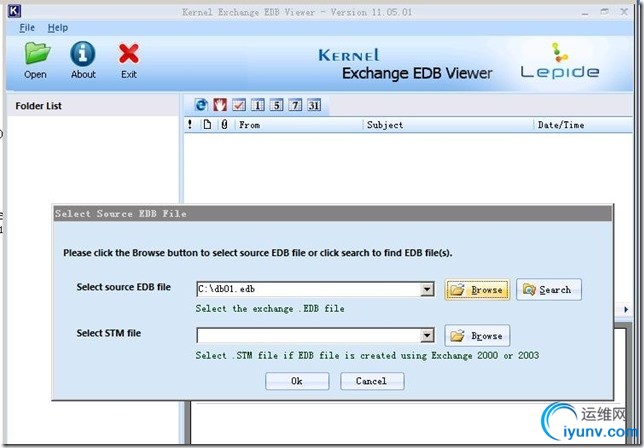Sort messages by Subject column
The width and height of the screenshot is (644, 448).
[x=448, y=125]
